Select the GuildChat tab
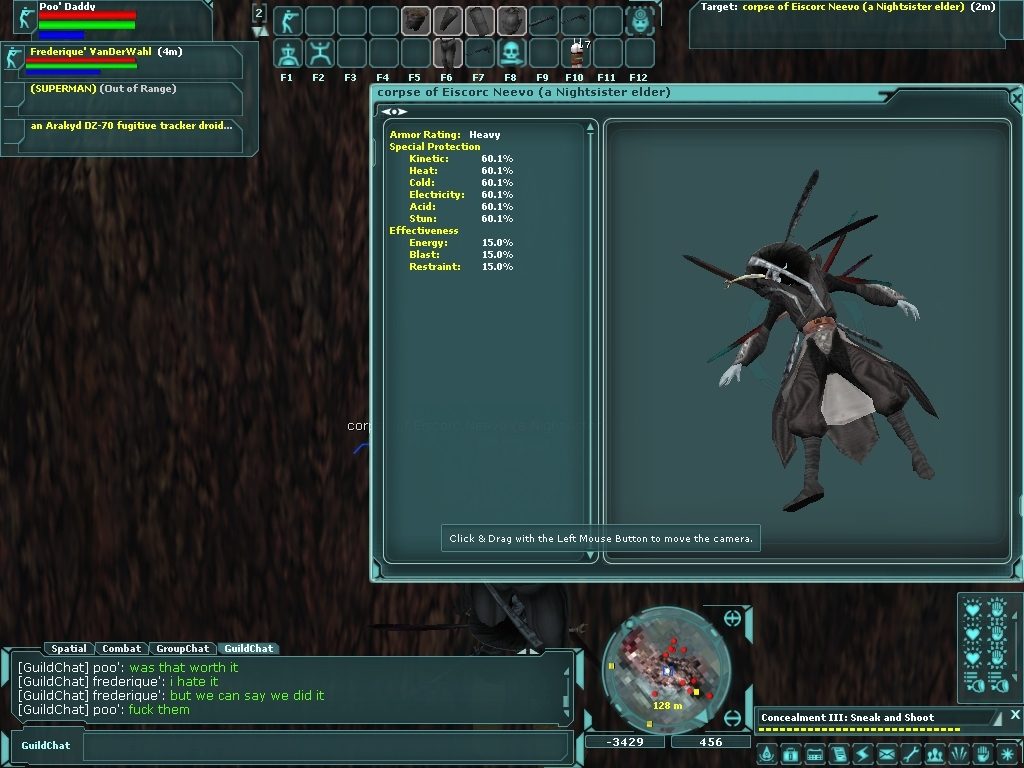Viewport: 1024px width, 768px height. pos(249,648)
